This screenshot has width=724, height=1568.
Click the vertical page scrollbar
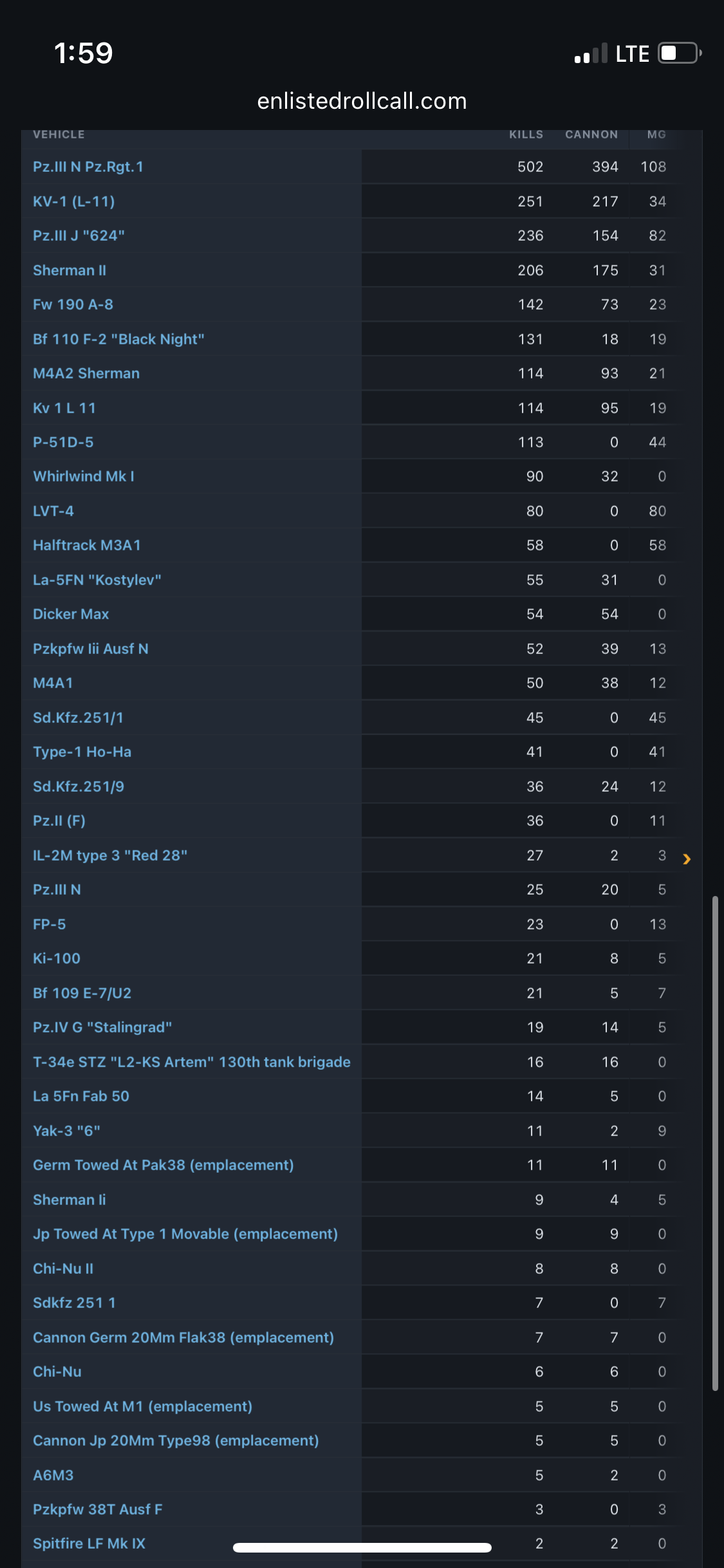pos(715,1143)
